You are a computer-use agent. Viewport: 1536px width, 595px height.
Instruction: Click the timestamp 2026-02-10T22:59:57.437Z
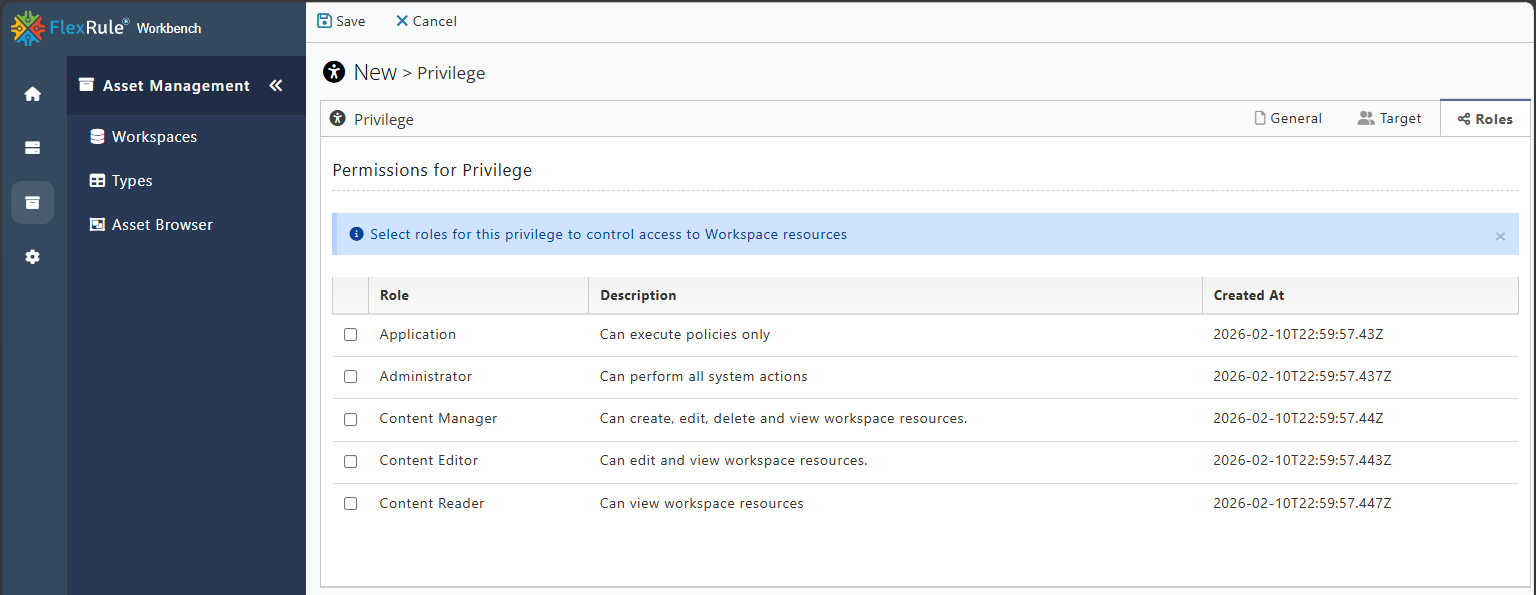[1302, 377]
